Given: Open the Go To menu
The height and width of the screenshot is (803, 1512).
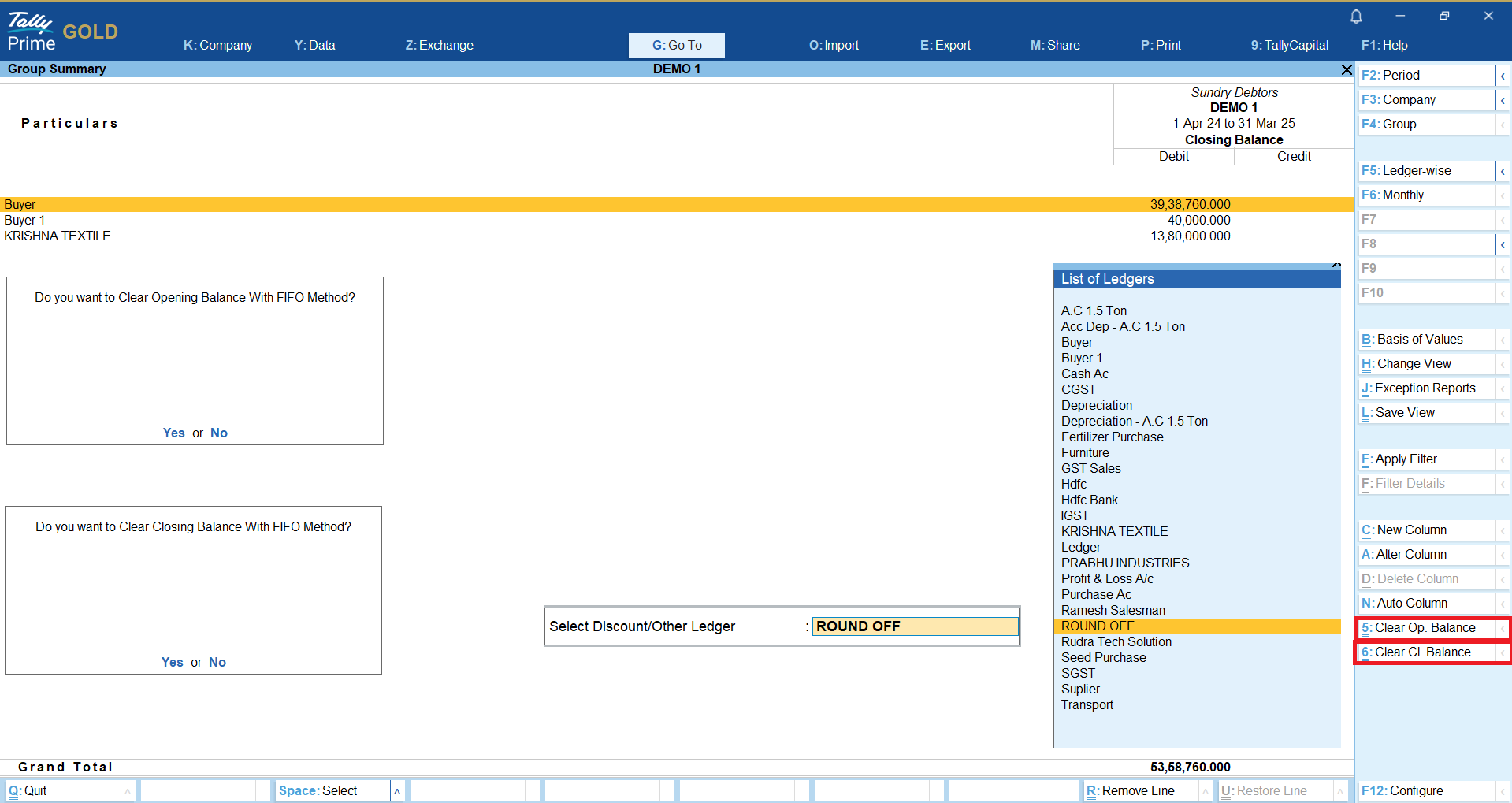Looking at the screenshot, I should coord(676,46).
